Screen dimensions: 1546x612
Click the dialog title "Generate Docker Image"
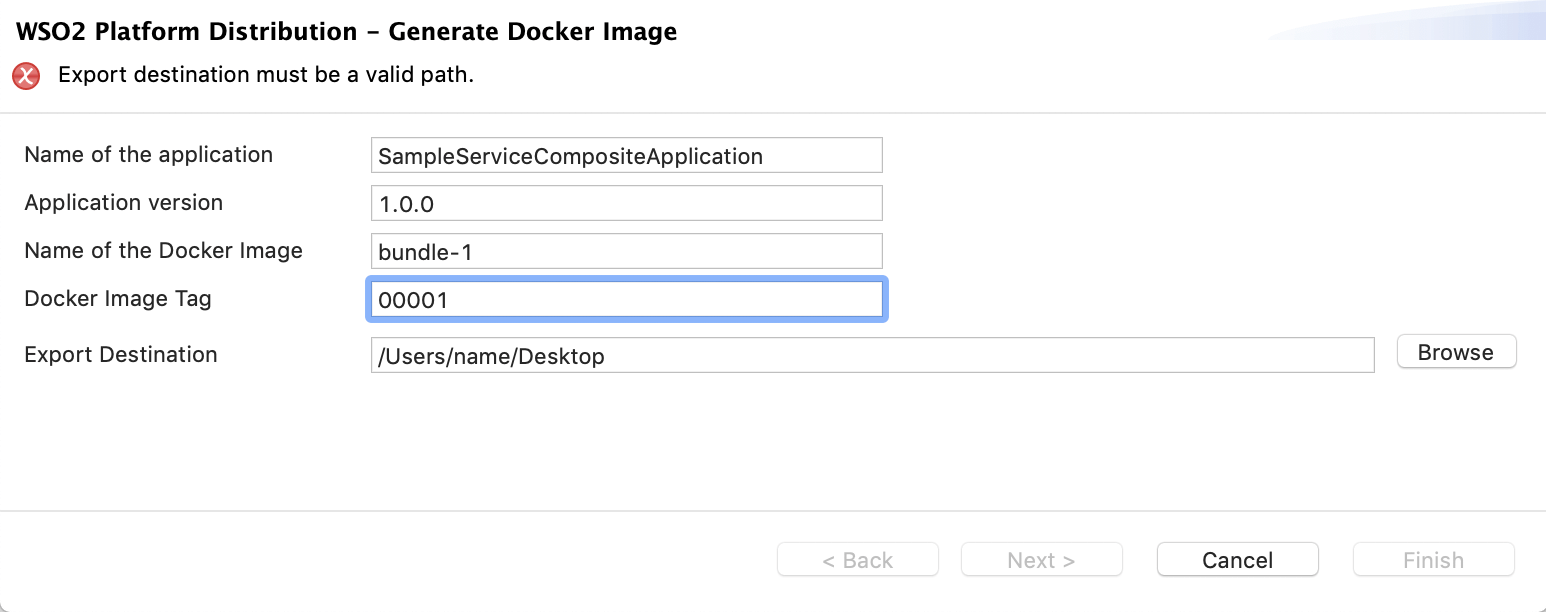point(533,31)
